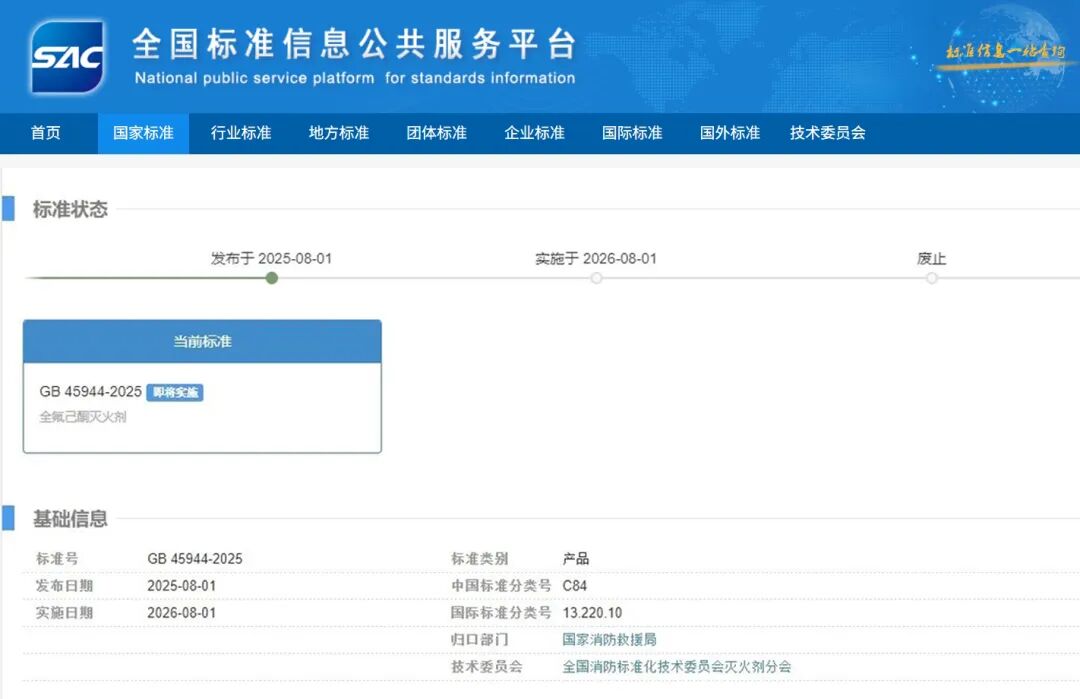Click the 实施于 2026-08-01 timeline dot
Image resolution: width=1080 pixels, height=699 pixels.
[x=596, y=278]
